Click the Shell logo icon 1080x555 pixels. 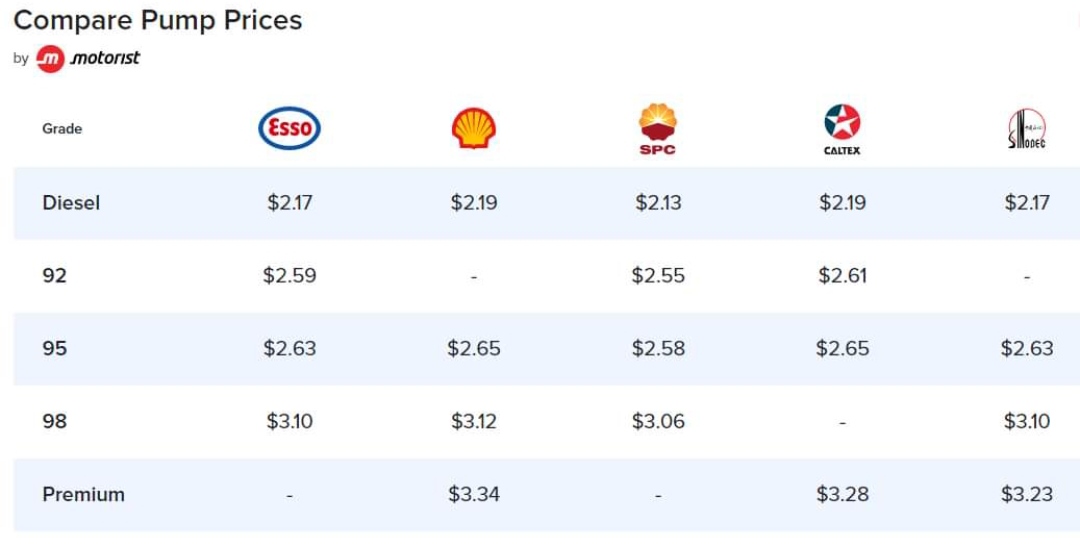(474, 128)
